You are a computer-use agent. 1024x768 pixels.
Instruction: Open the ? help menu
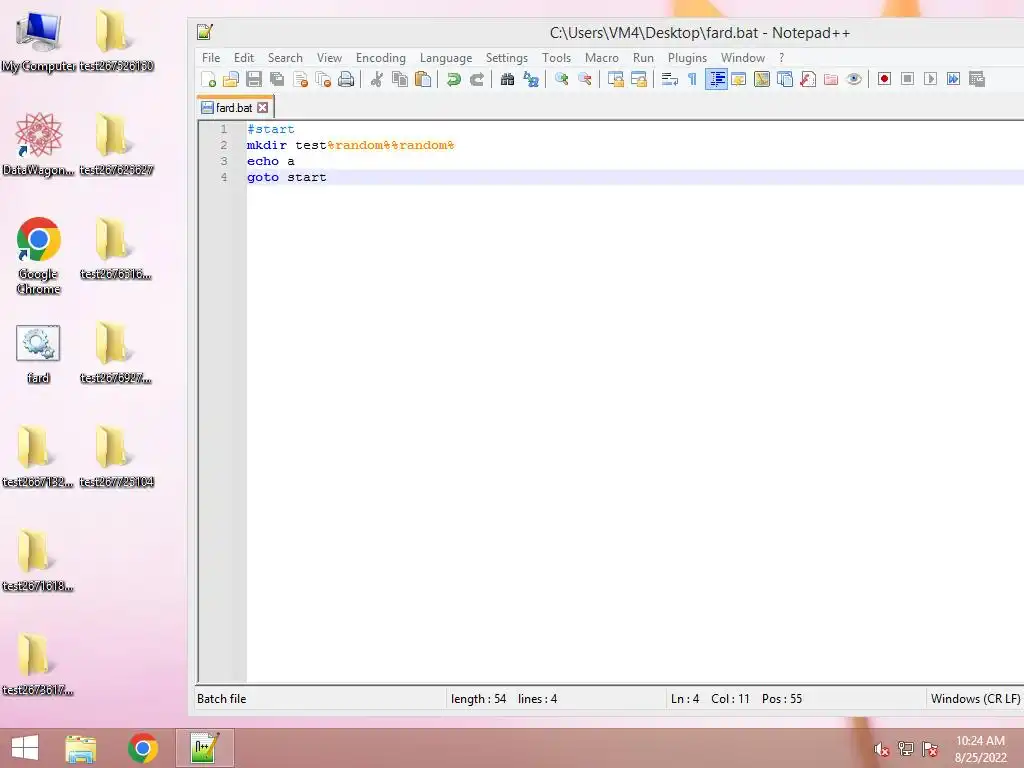pos(781,58)
